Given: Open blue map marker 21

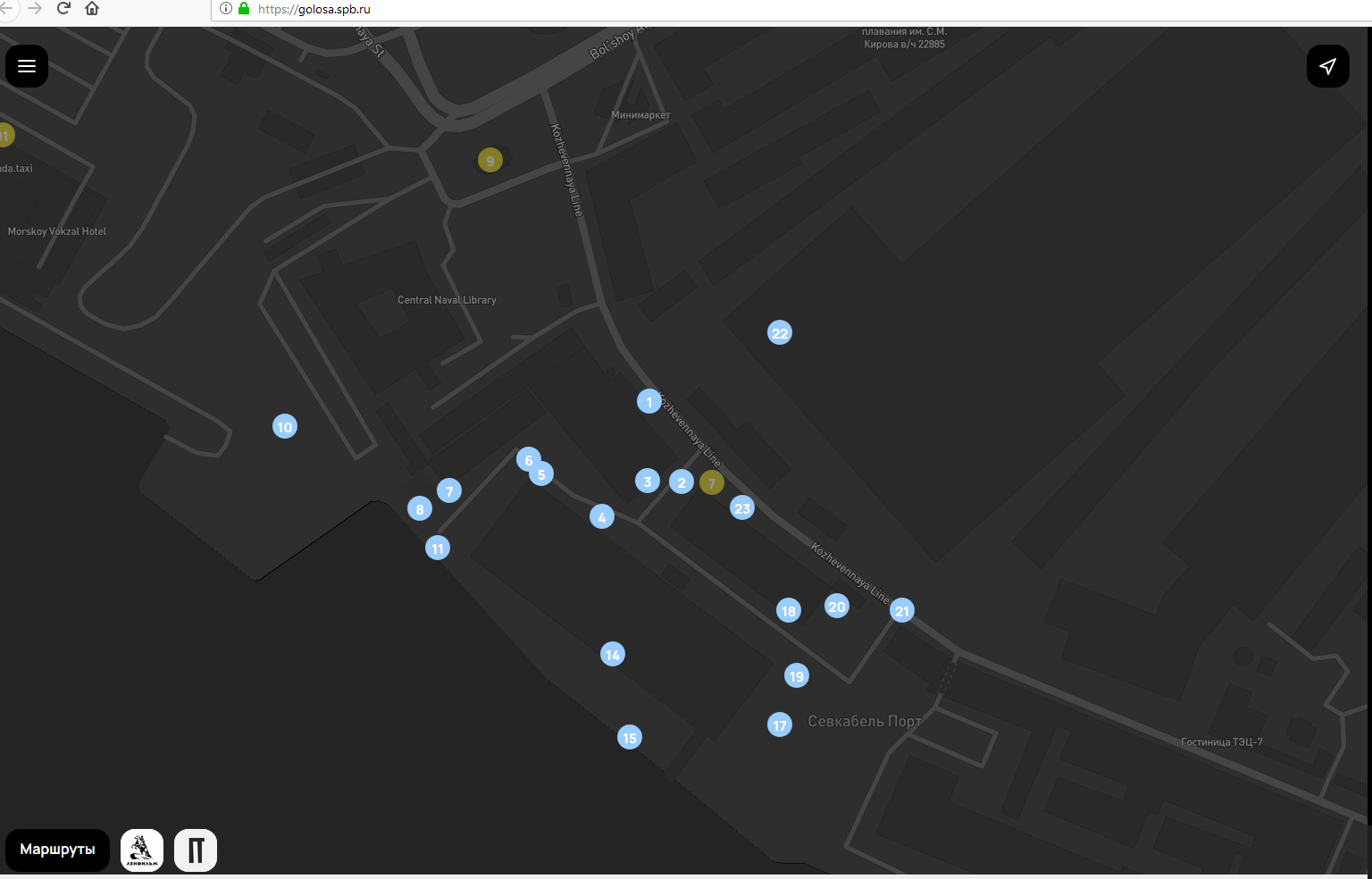Looking at the screenshot, I should [902, 611].
